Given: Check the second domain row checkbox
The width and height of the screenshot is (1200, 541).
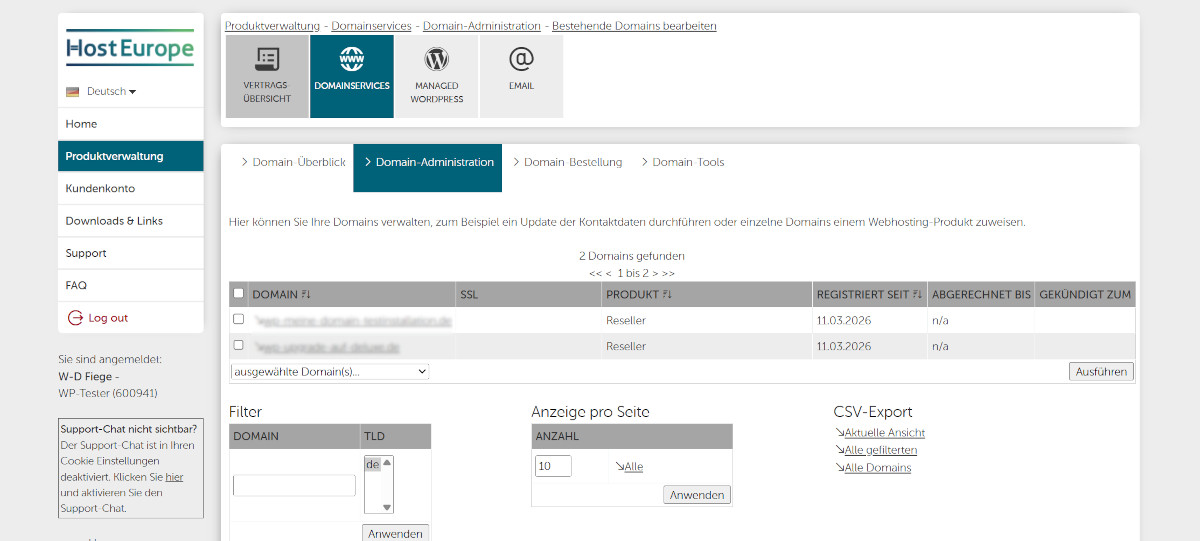Looking at the screenshot, I should click(x=238, y=345).
